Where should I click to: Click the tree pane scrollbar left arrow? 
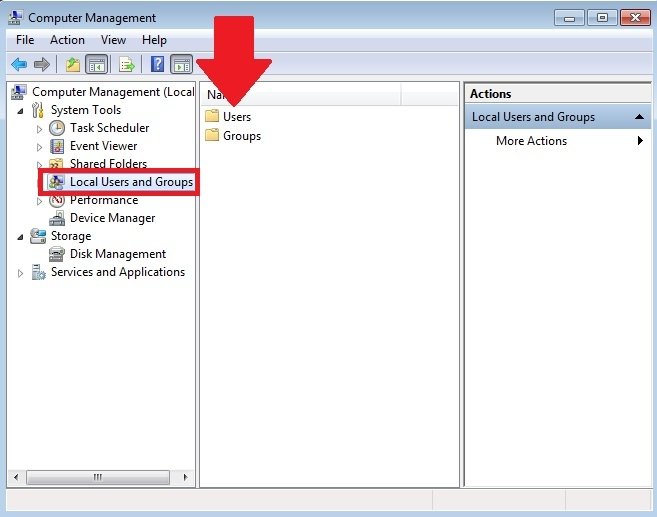pos(16,477)
